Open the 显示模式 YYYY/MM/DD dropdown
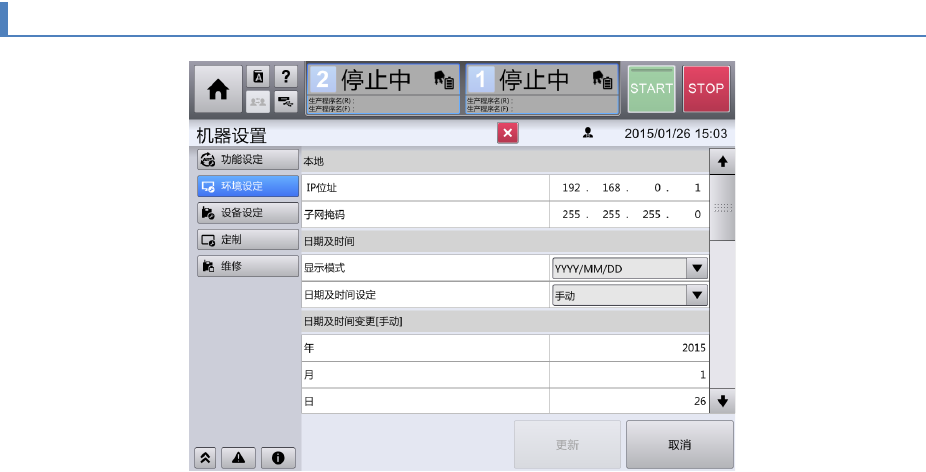926x472 pixels. click(x=629, y=268)
